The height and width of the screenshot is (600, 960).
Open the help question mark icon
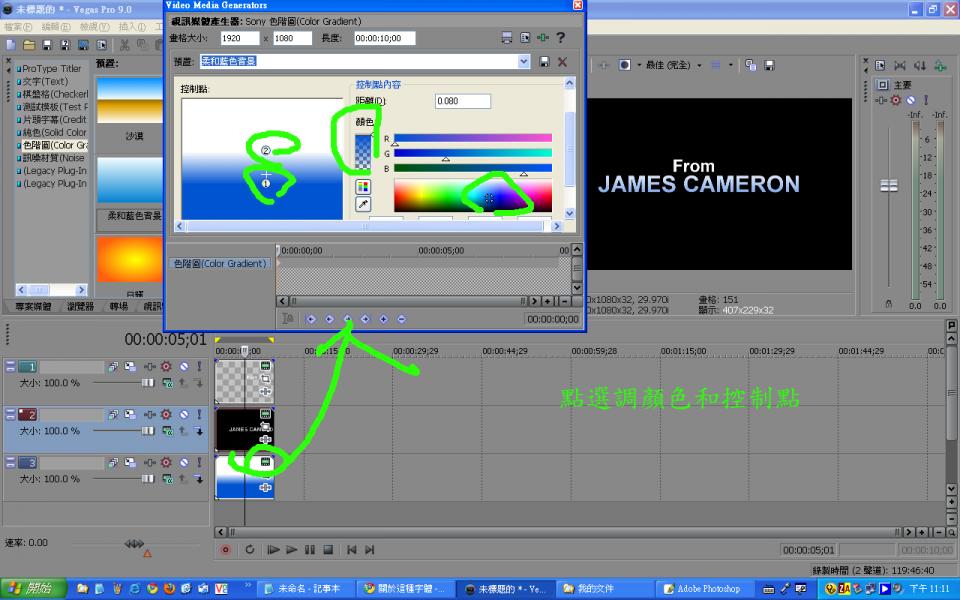pos(560,37)
